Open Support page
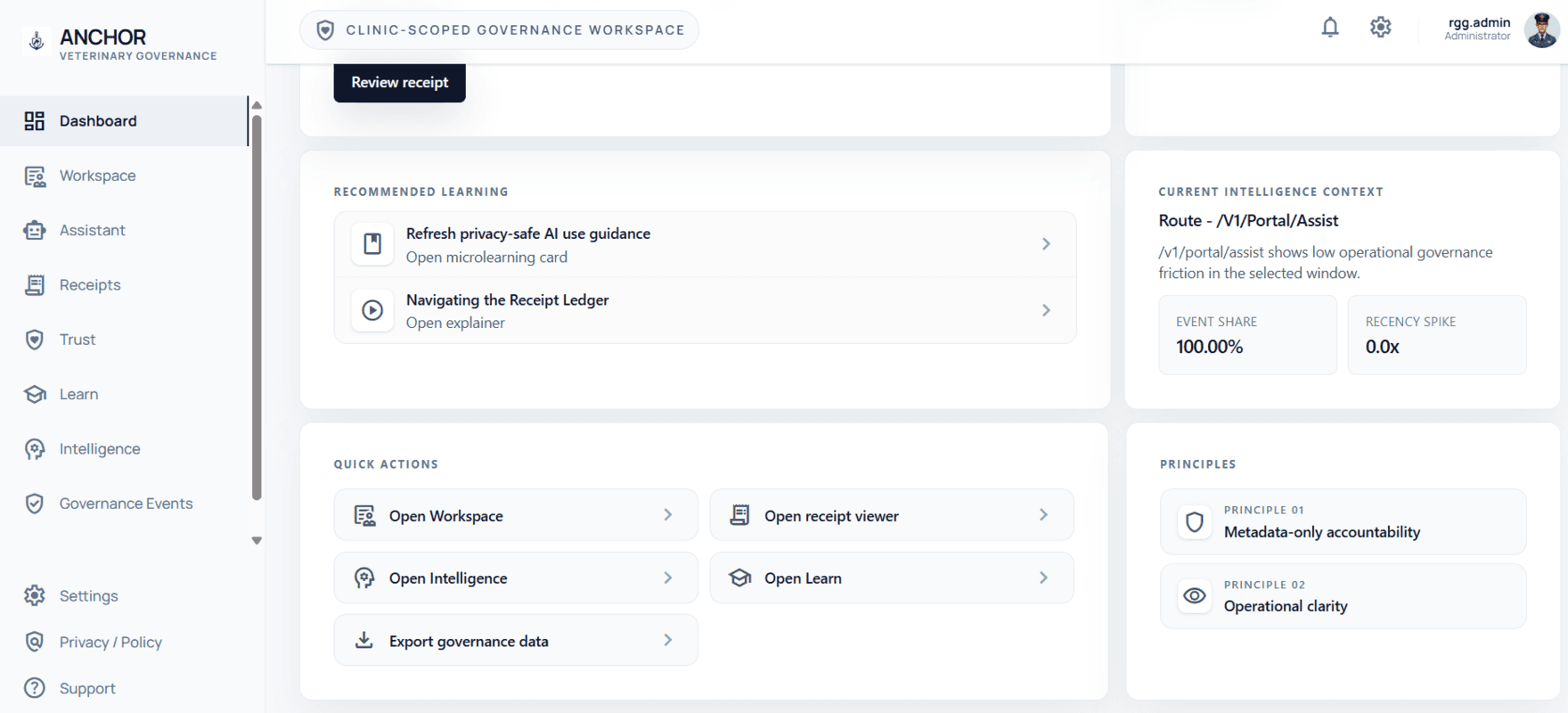The image size is (1568, 713). coord(87,689)
